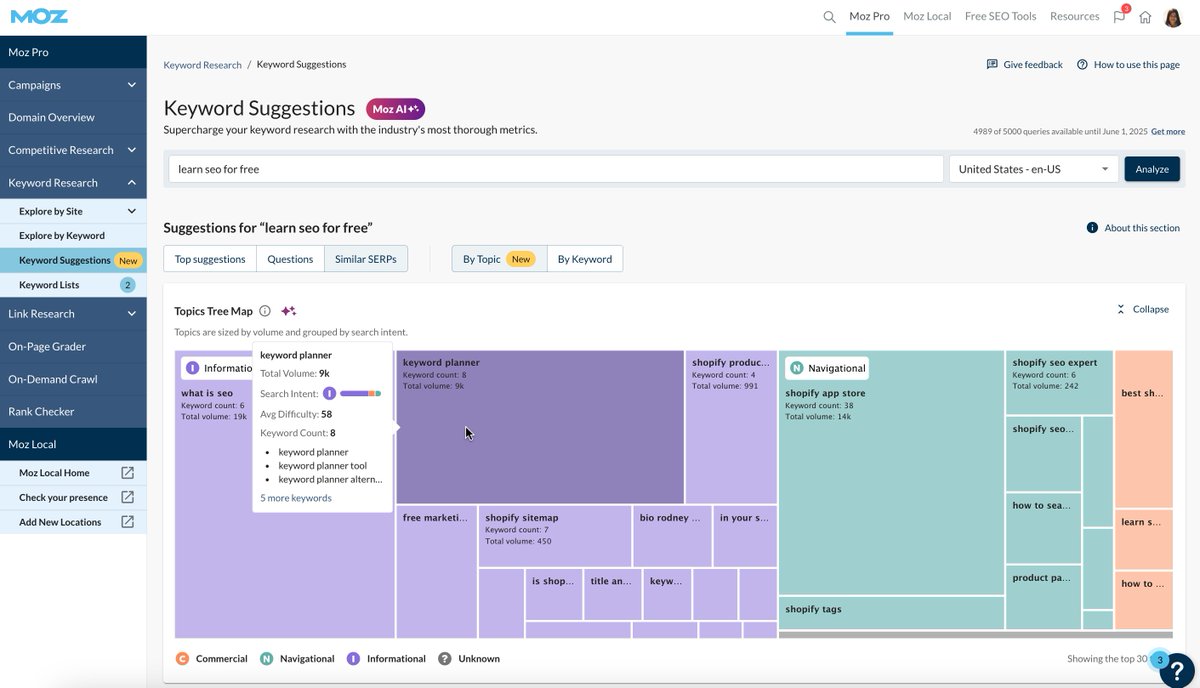Click the Search Intent color bar in tooltip
1200x688 pixels.
360,394
